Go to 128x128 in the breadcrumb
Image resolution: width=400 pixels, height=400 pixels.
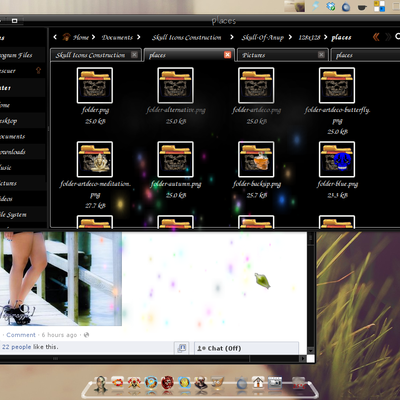pyautogui.click(x=309, y=37)
